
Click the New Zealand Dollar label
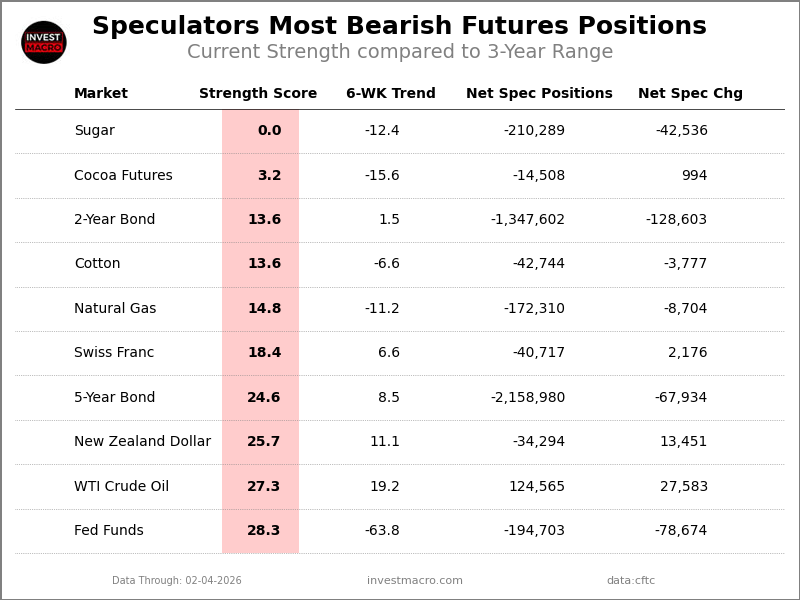142,442
